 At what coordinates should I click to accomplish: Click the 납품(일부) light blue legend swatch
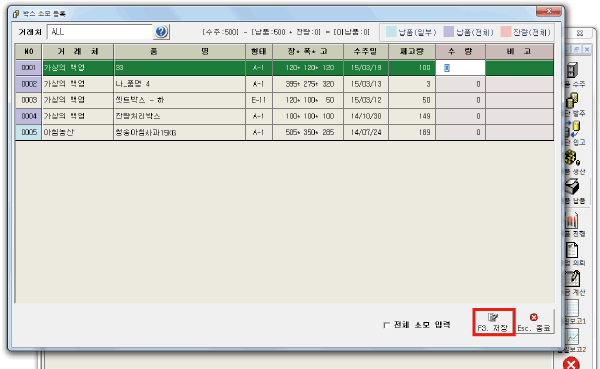click(x=391, y=32)
